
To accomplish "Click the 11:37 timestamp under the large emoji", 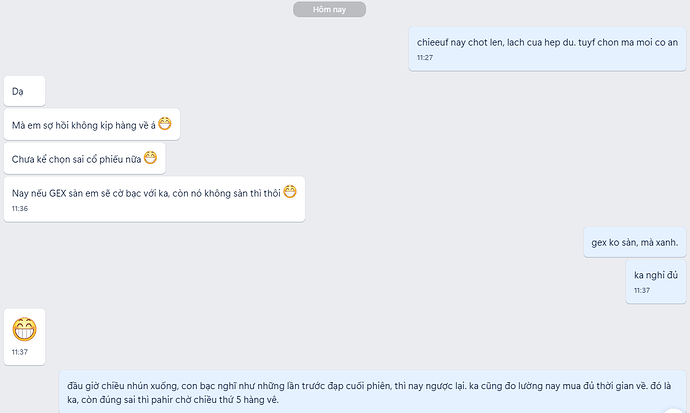I will pyautogui.click(x=20, y=352).
